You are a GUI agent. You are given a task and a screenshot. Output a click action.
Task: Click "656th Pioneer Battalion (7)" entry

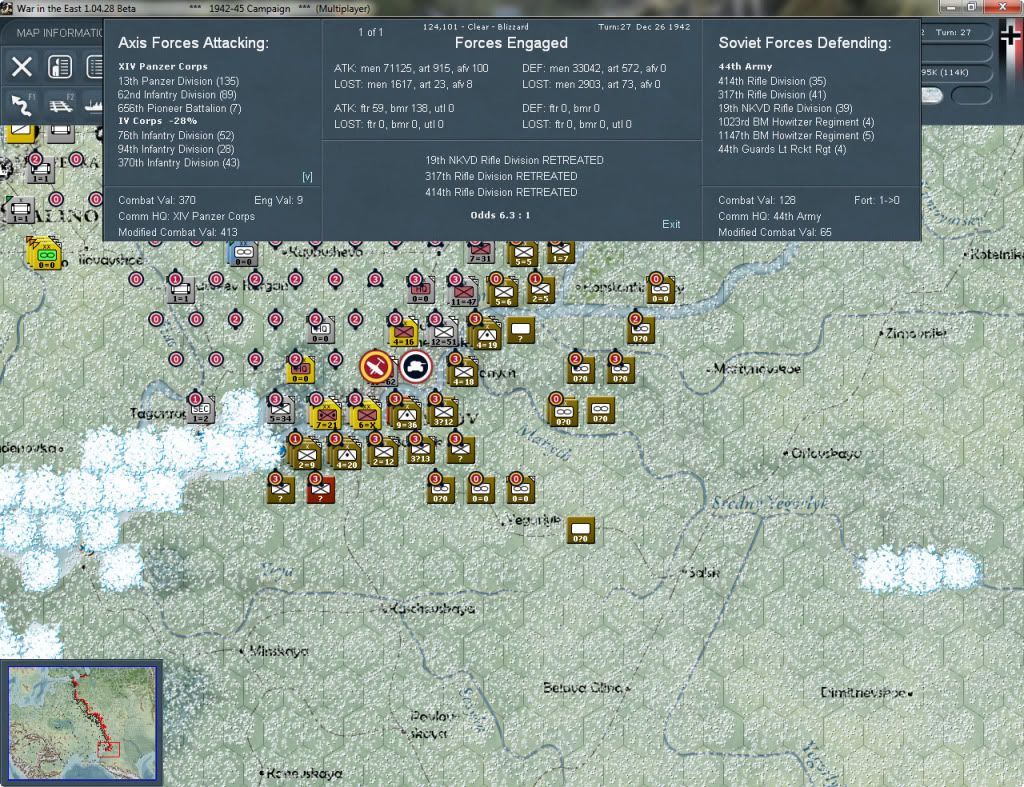coord(180,108)
